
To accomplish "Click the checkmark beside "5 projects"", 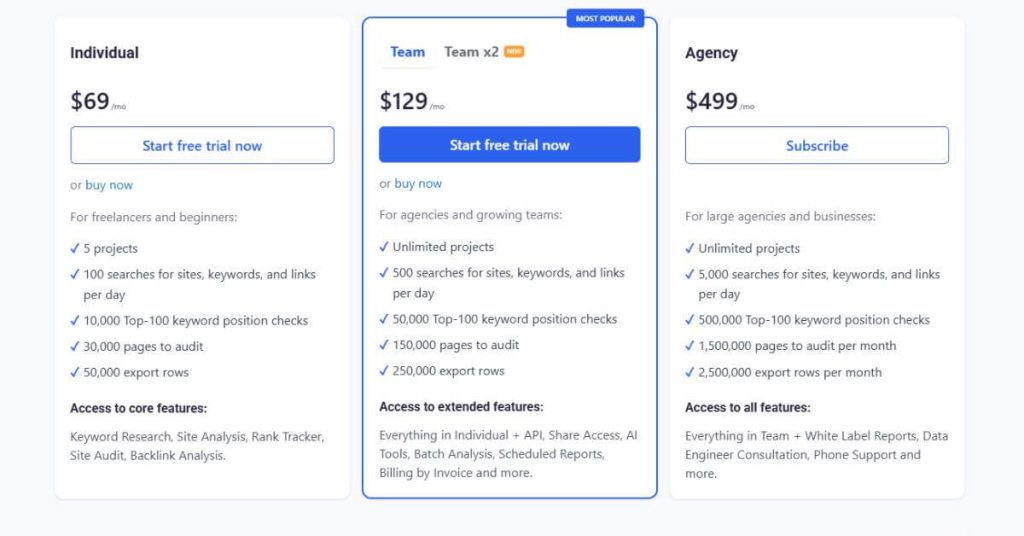I will [x=75, y=248].
